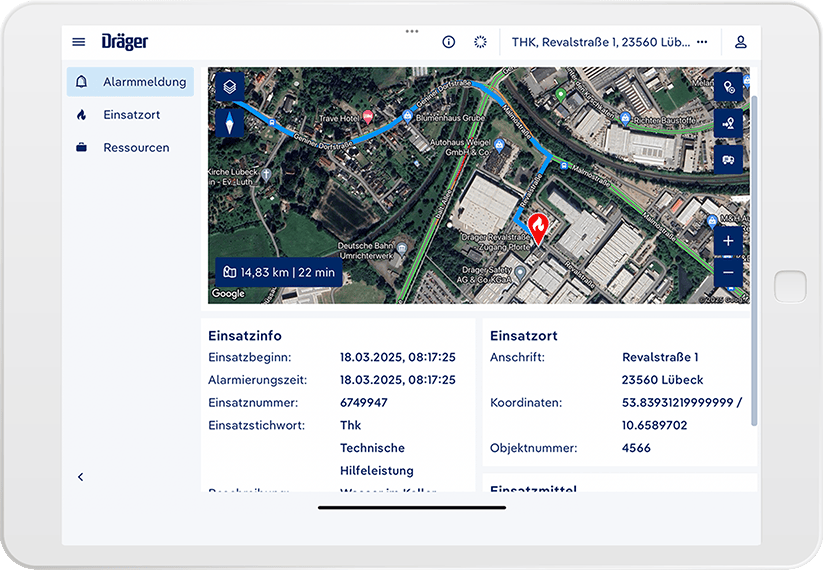The image size is (823, 570).
Task: Click the red fire marker on map
Action: (538, 227)
